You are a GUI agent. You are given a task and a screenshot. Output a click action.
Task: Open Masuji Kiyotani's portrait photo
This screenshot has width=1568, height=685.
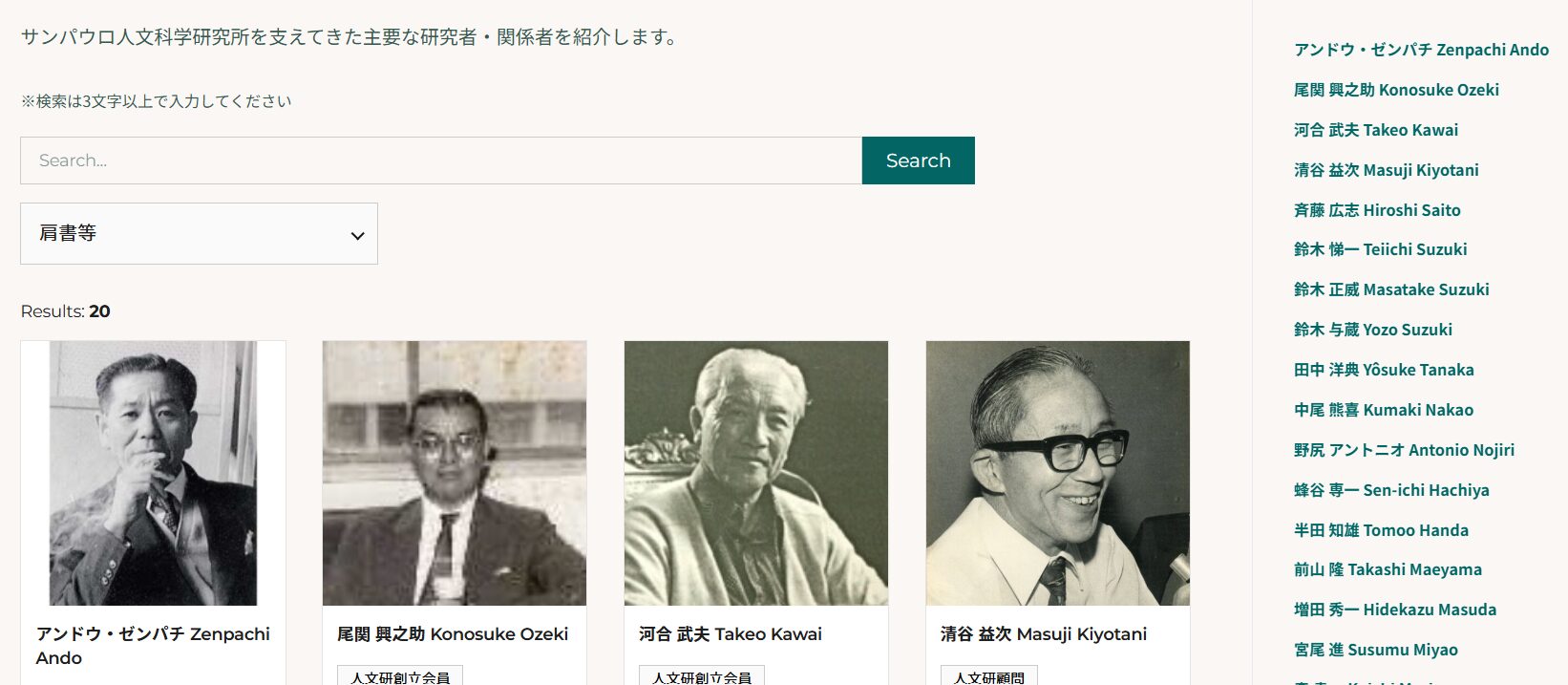(1058, 473)
